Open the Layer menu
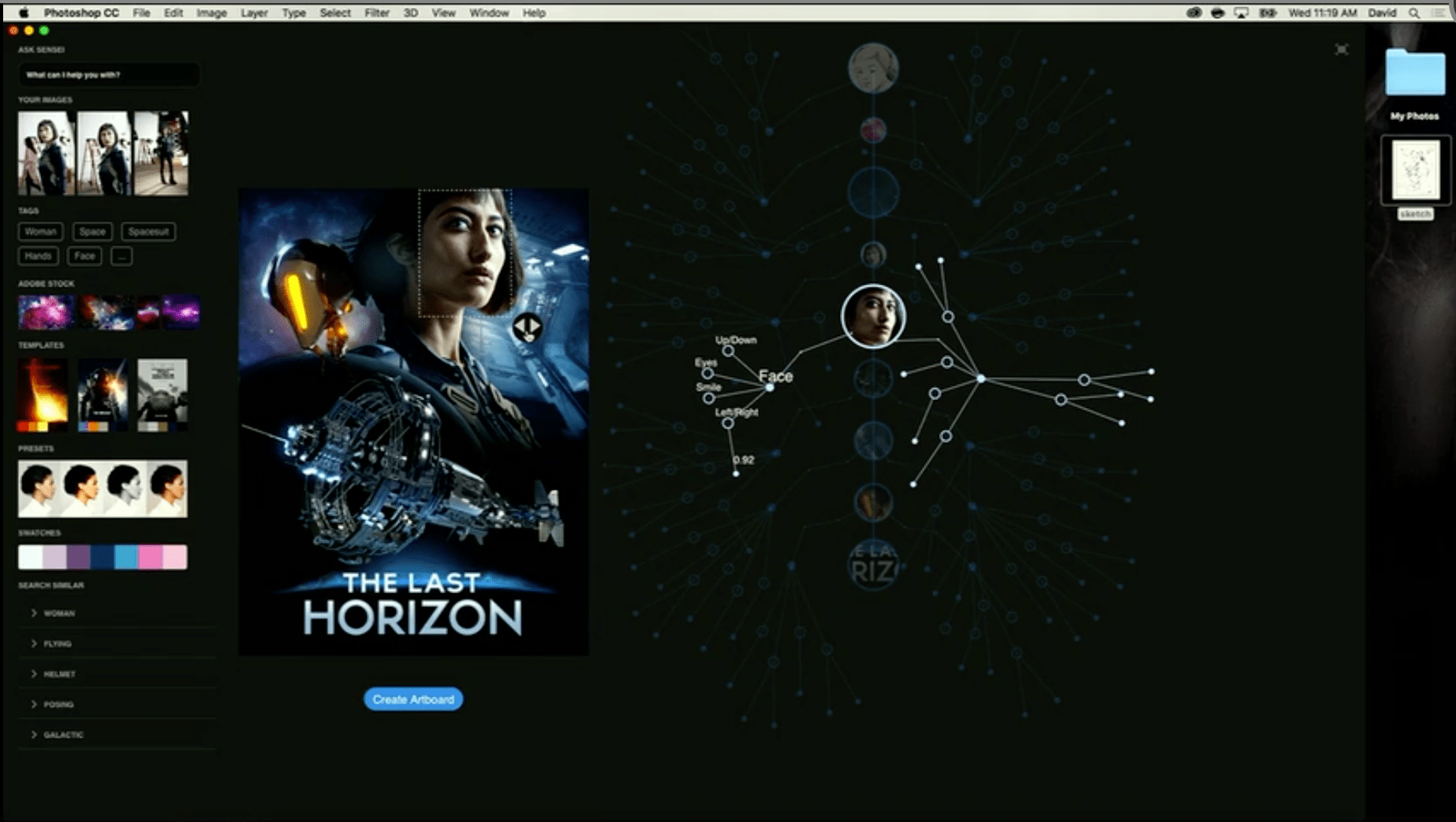The height and width of the screenshot is (822, 1456). (x=254, y=13)
